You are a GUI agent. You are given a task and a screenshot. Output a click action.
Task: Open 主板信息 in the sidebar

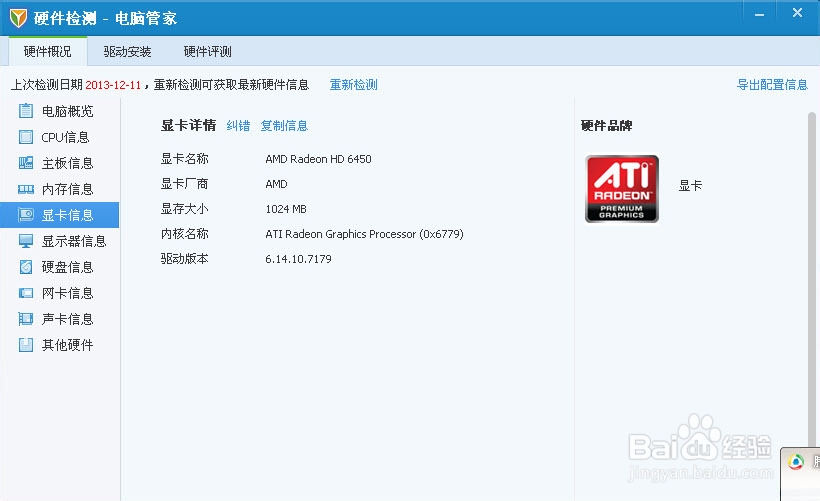pos(60,163)
